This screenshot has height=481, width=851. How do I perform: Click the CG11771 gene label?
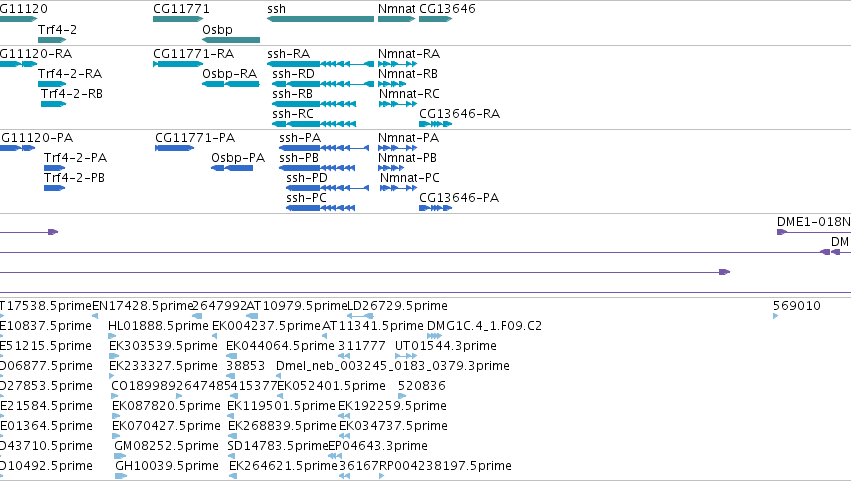[x=181, y=9]
